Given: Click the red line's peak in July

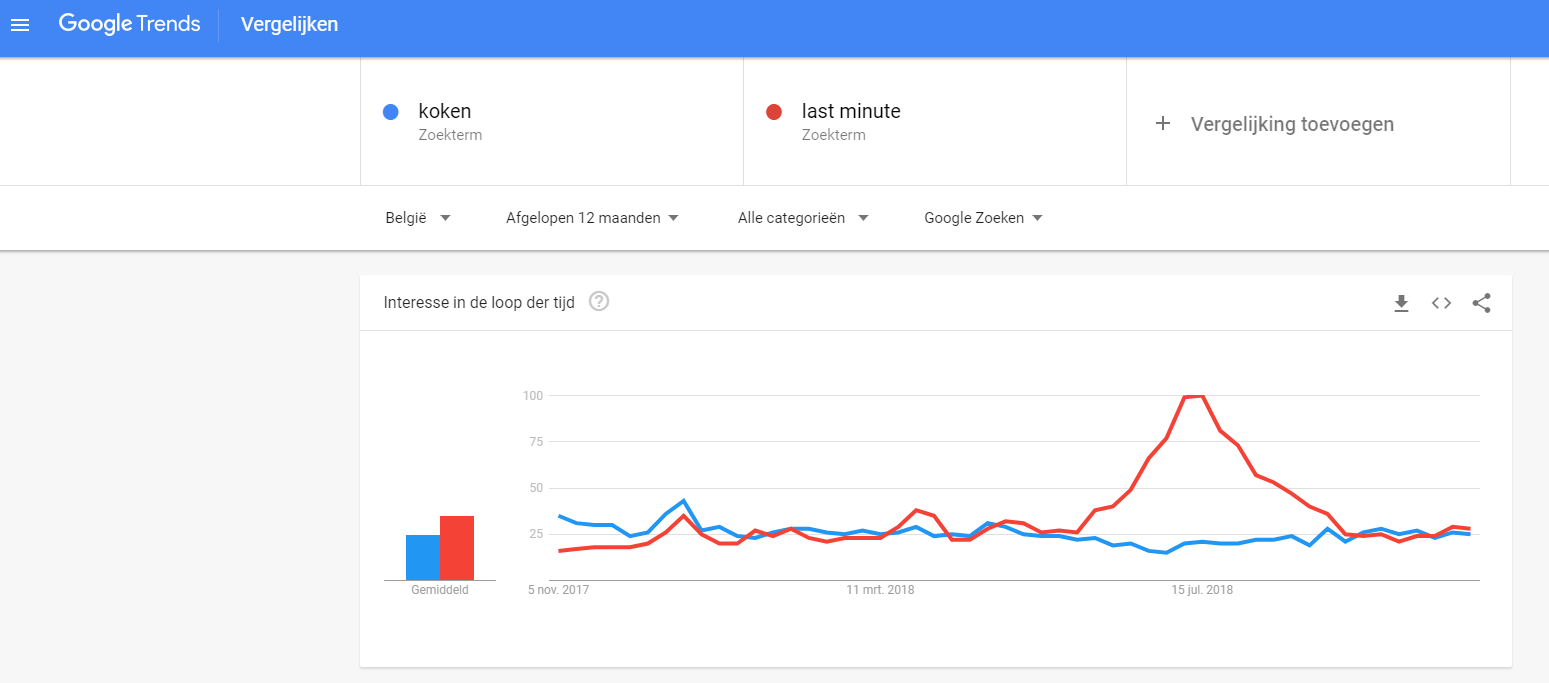Looking at the screenshot, I should [1194, 396].
